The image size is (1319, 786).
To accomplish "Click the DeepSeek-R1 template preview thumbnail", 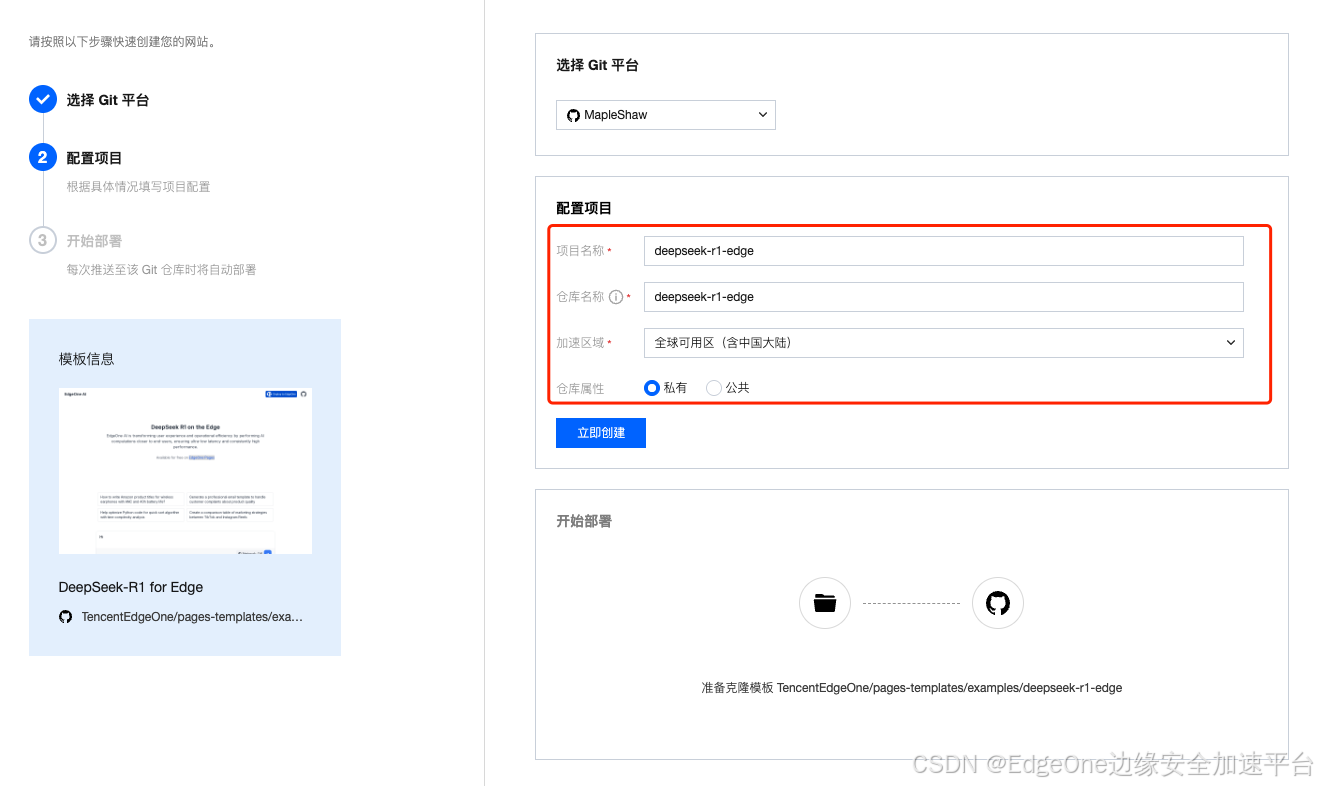I will 185,471.
